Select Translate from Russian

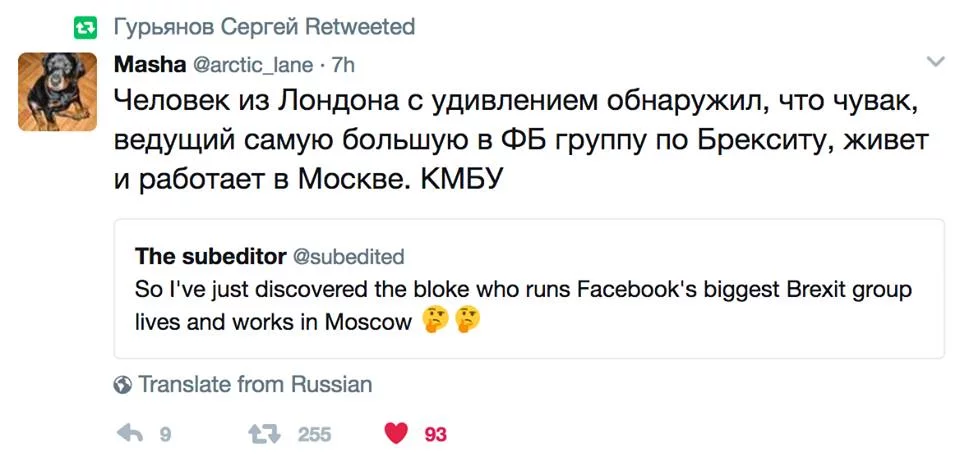pyautogui.click(x=255, y=385)
